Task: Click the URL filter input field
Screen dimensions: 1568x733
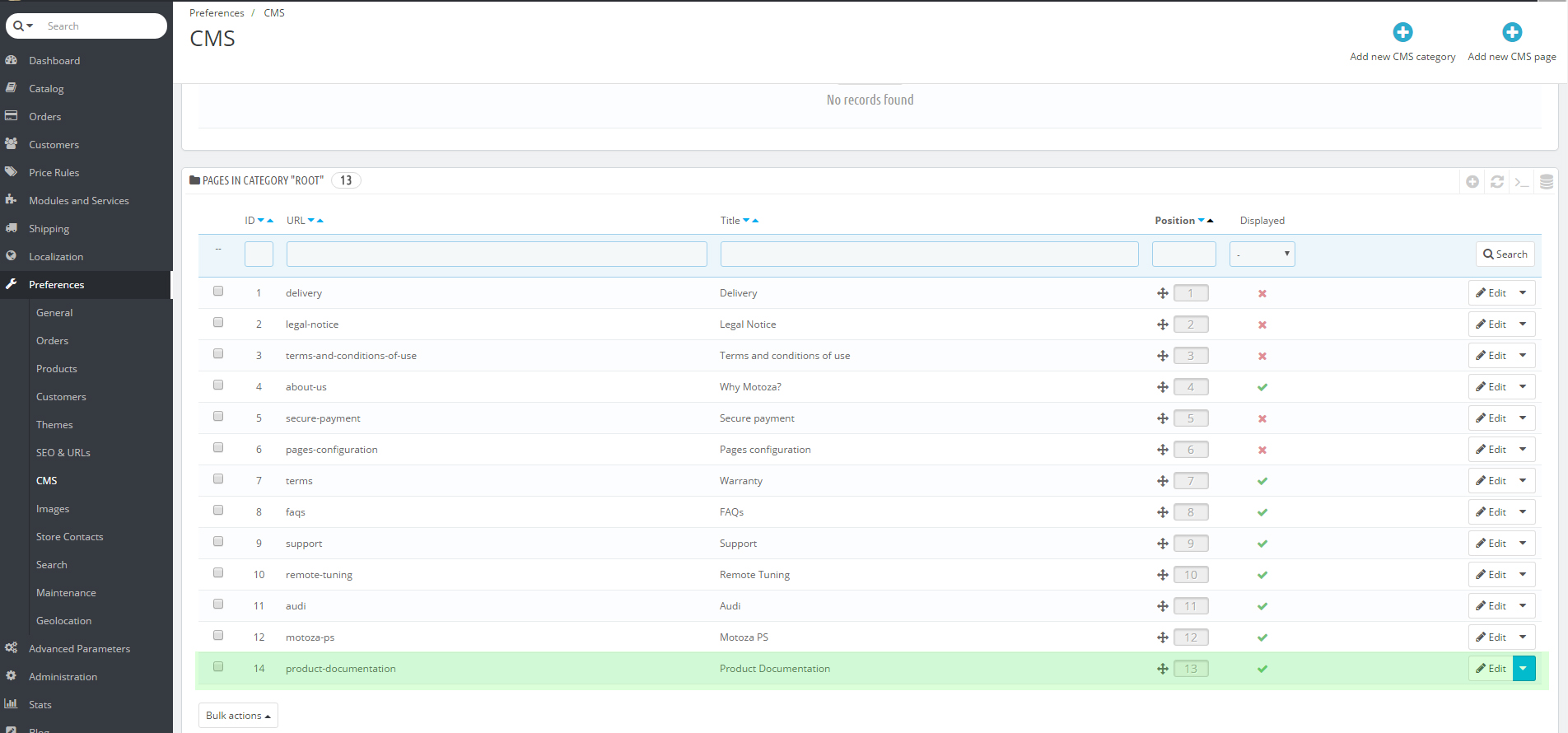Action: coord(497,254)
